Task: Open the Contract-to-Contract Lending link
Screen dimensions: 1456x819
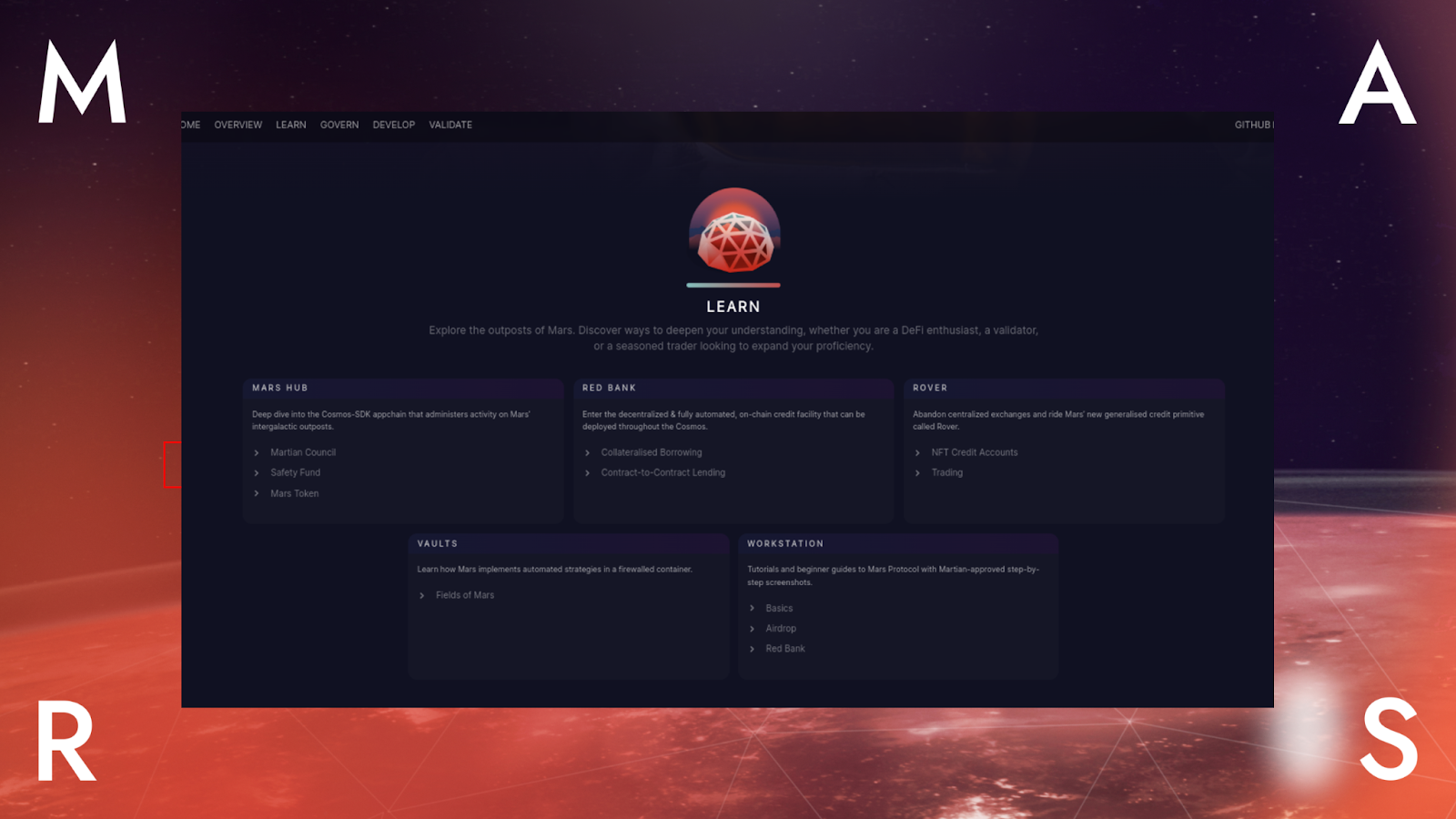Action: click(663, 472)
